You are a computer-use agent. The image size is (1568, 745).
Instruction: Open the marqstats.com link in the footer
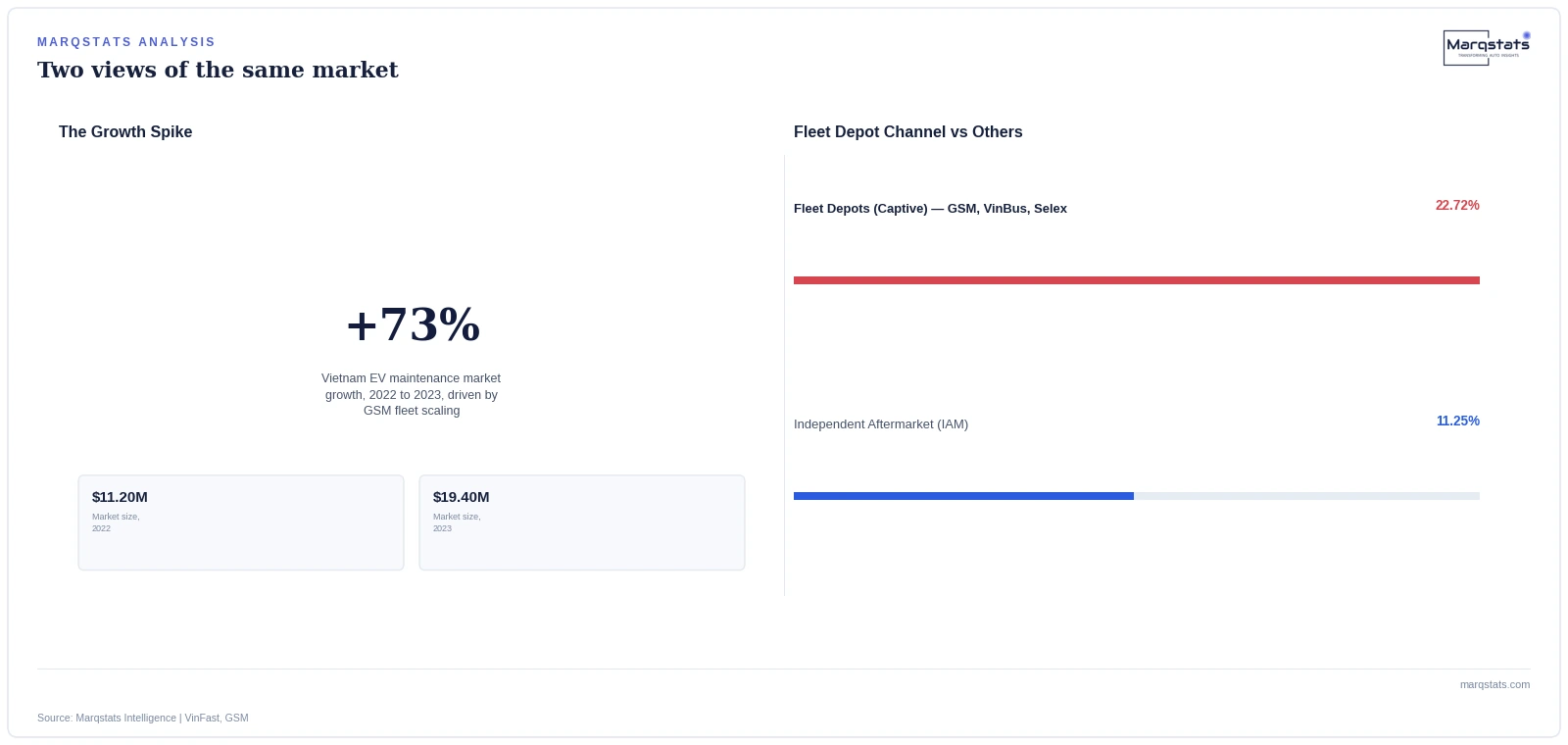pos(1494,684)
